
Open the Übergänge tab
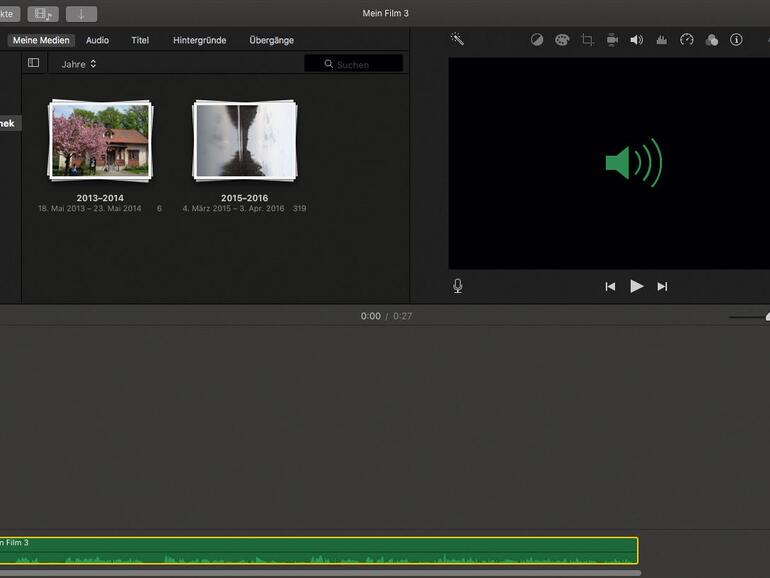pyautogui.click(x=271, y=40)
